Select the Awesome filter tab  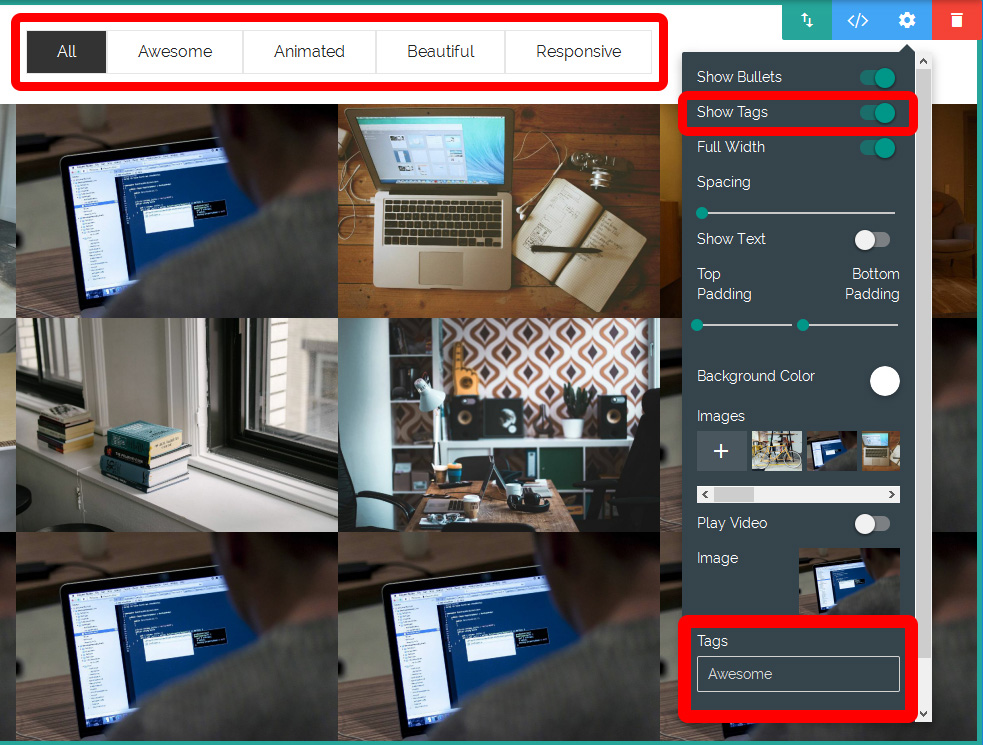click(x=175, y=52)
